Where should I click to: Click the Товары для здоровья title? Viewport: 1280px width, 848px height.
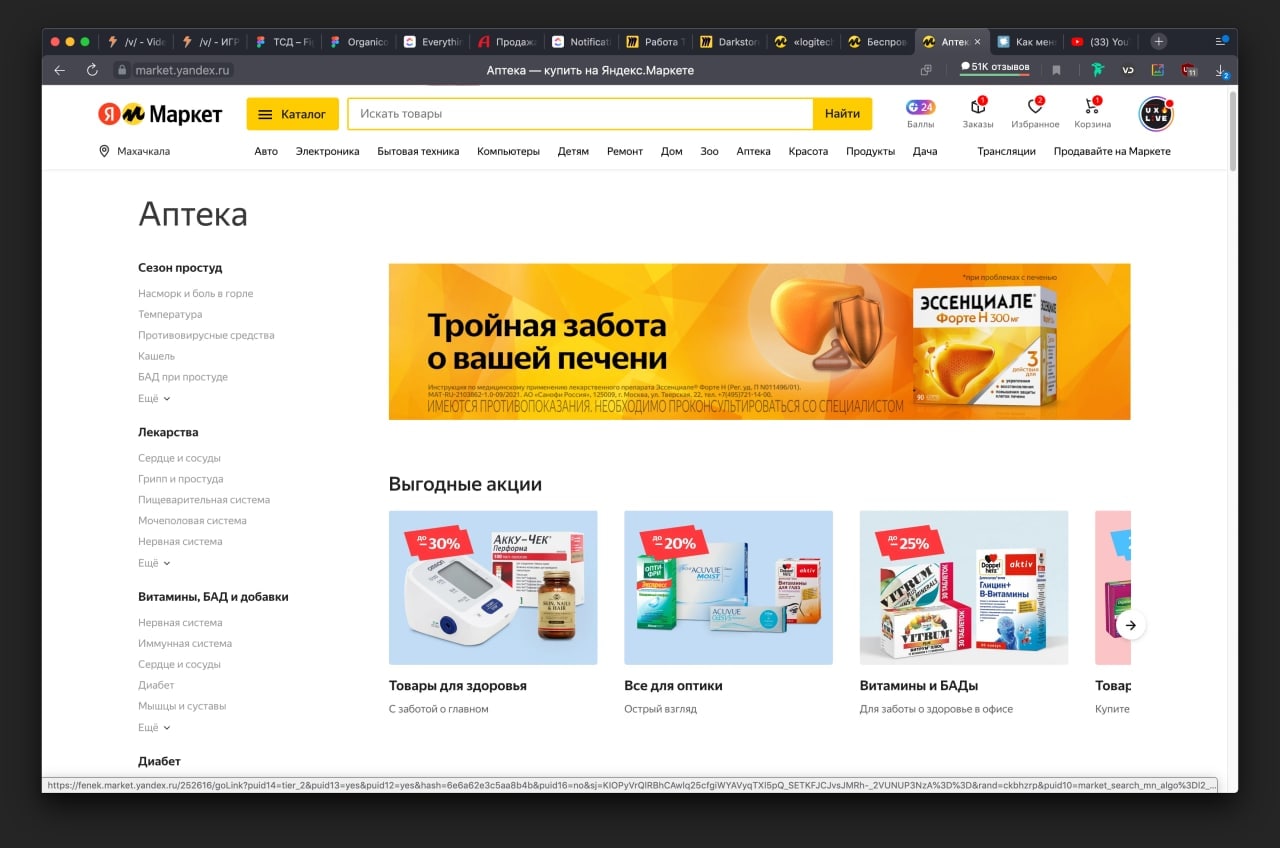458,686
